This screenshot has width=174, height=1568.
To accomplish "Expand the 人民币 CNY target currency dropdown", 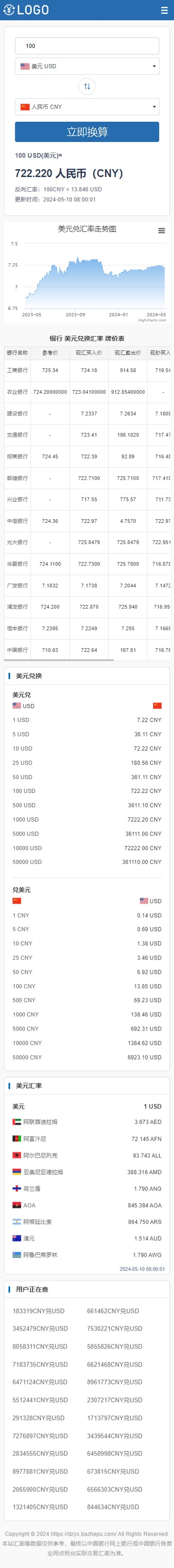I will (87, 107).
